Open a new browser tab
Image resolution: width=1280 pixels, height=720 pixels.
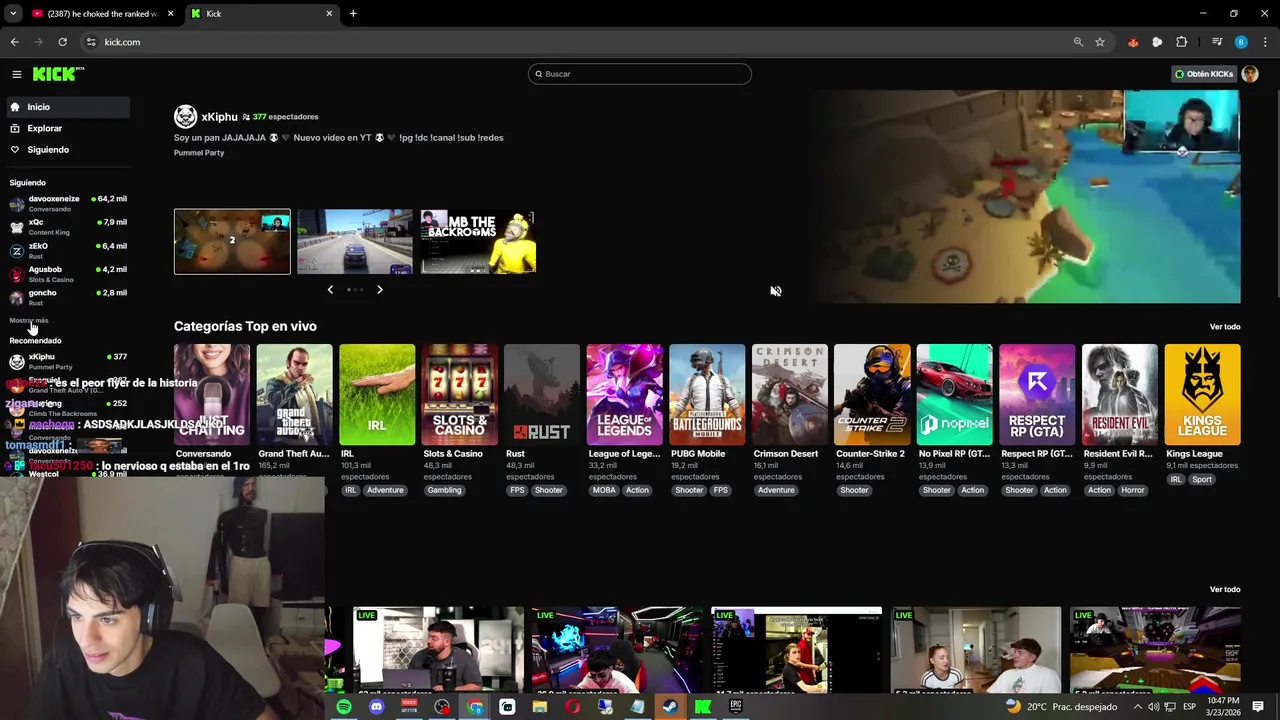click(353, 14)
